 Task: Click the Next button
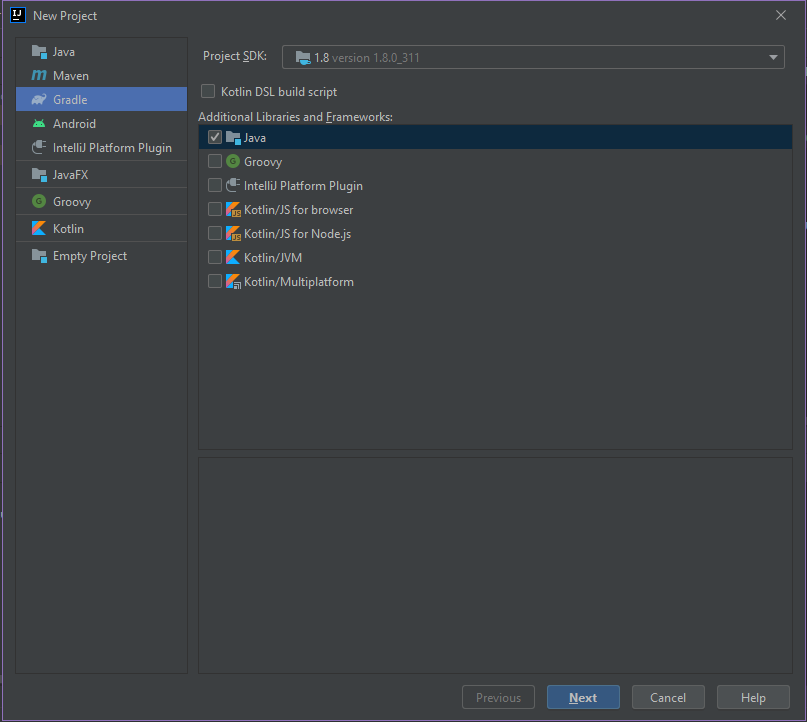[x=583, y=697]
